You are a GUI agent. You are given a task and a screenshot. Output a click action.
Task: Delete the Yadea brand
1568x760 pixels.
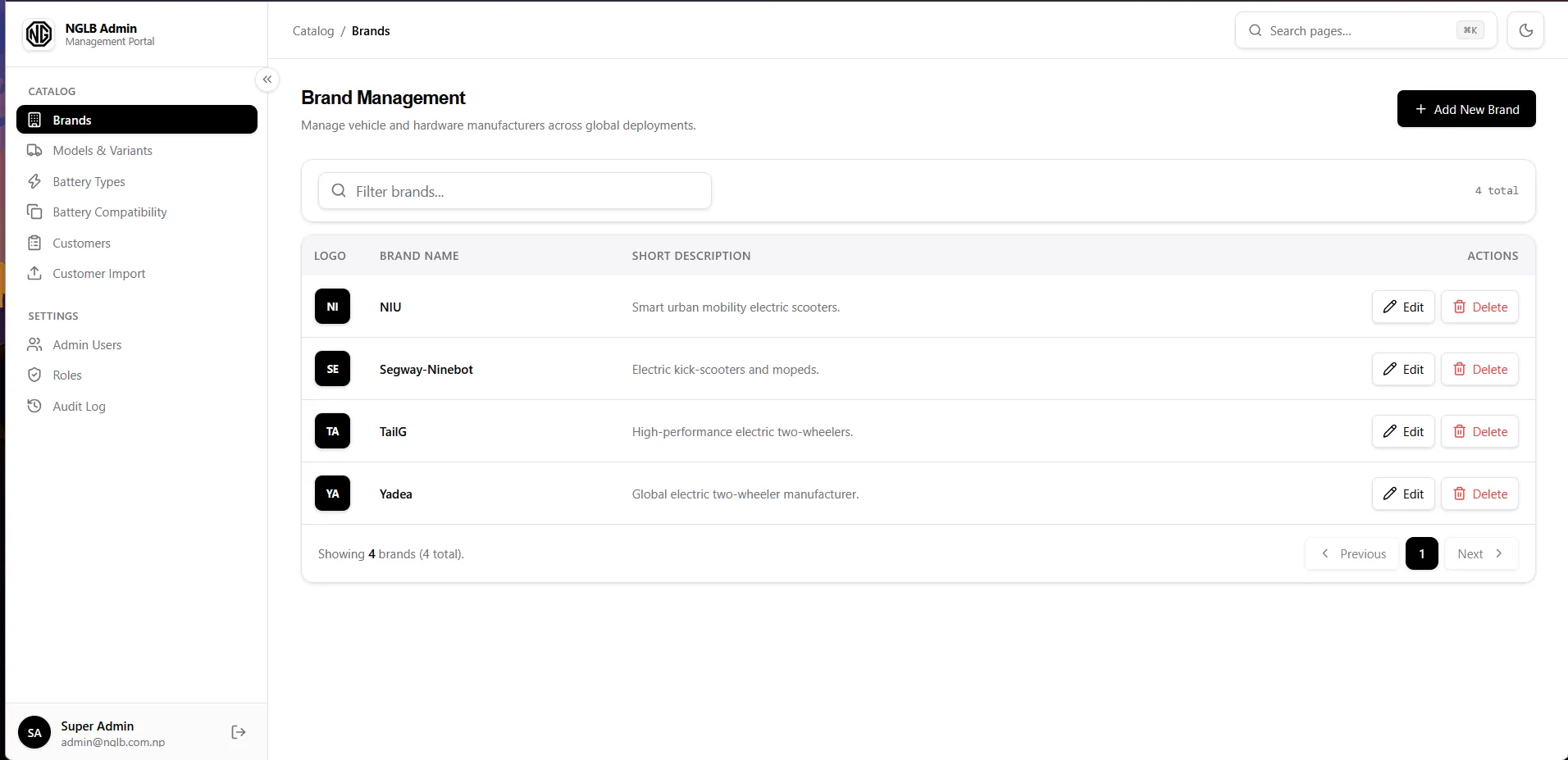click(1479, 494)
